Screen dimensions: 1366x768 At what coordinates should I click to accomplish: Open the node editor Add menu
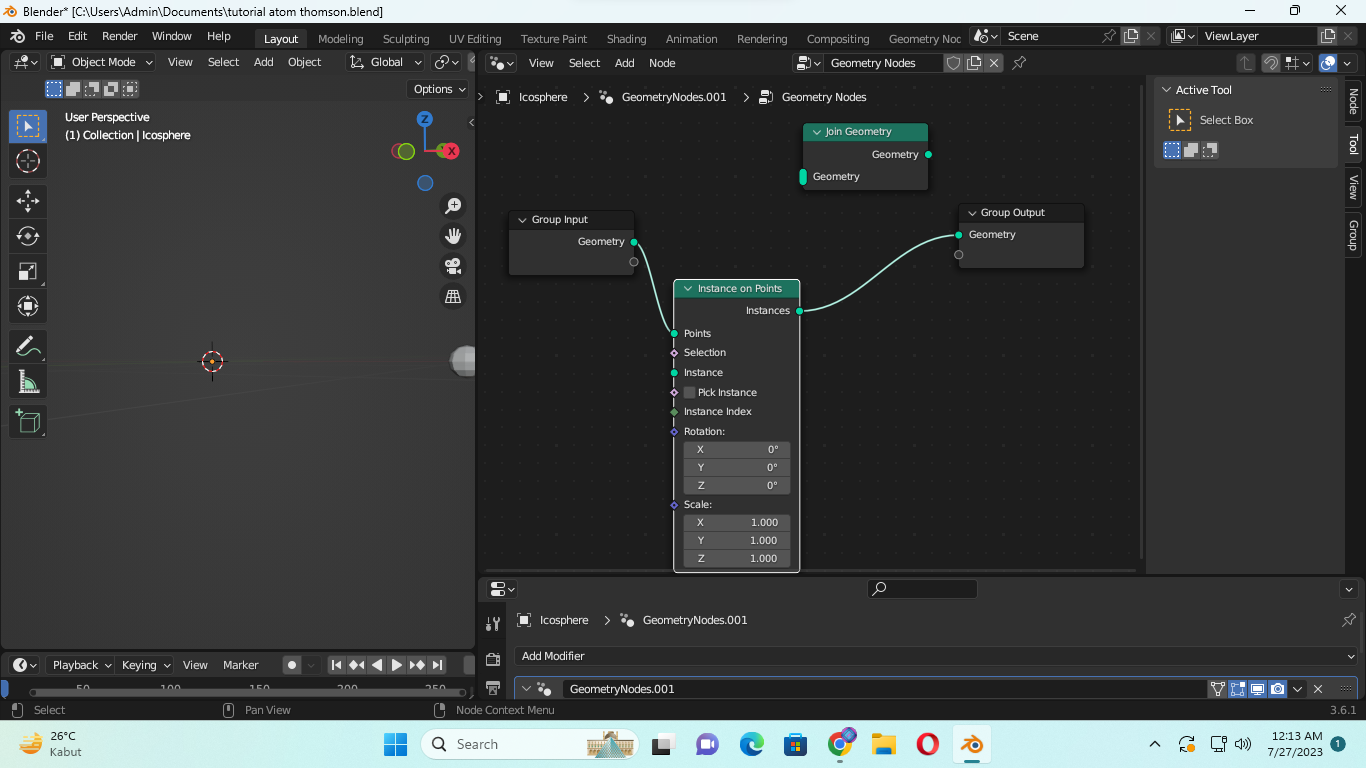pos(625,63)
